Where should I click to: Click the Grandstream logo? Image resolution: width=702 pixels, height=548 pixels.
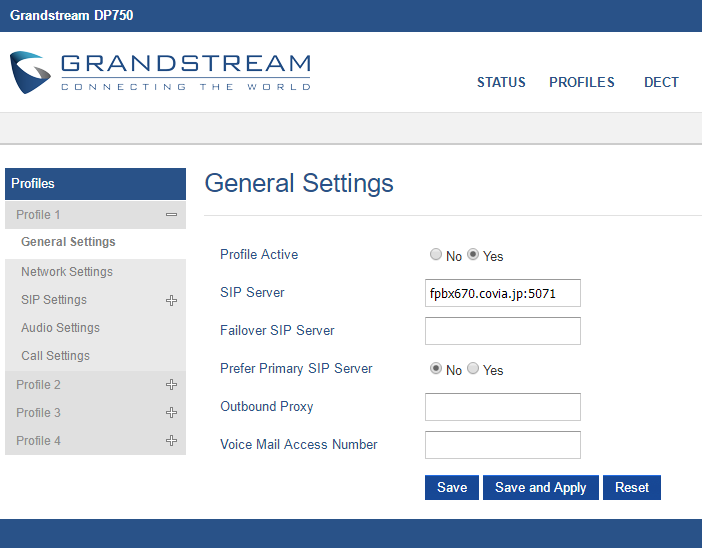coord(160,73)
